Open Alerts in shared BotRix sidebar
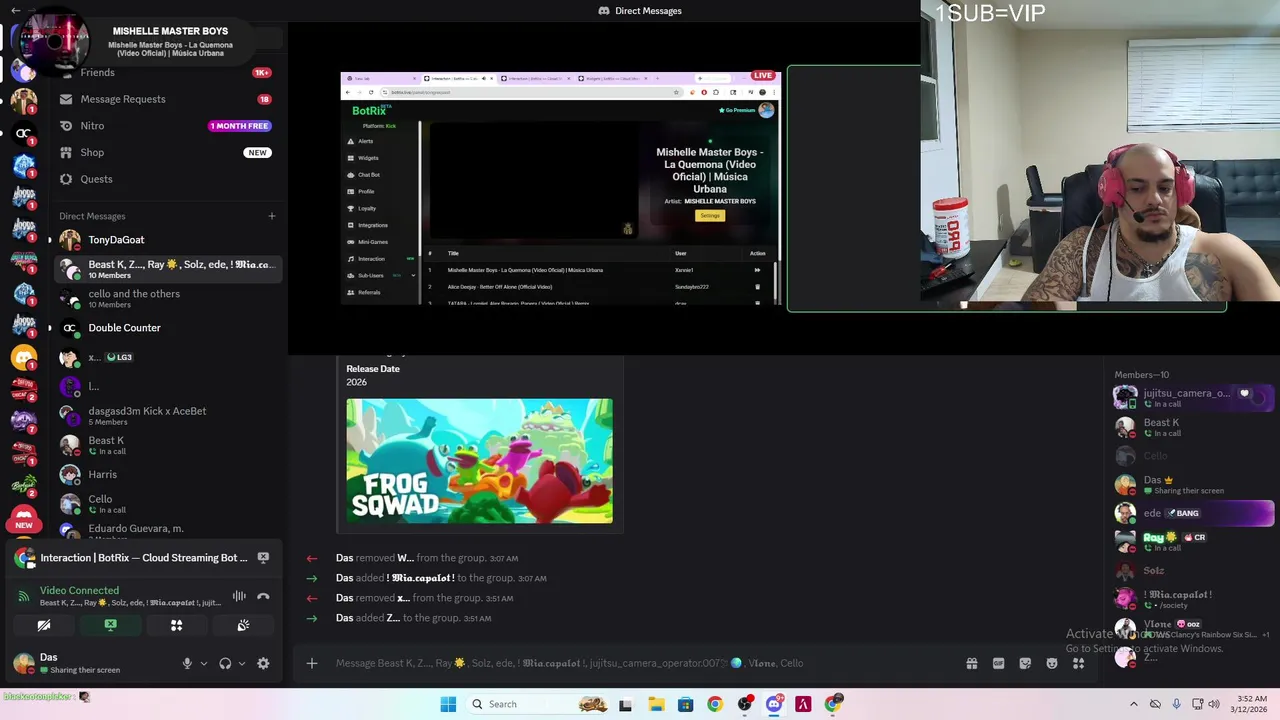The image size is (1280, 720). (x=366, y=141)
